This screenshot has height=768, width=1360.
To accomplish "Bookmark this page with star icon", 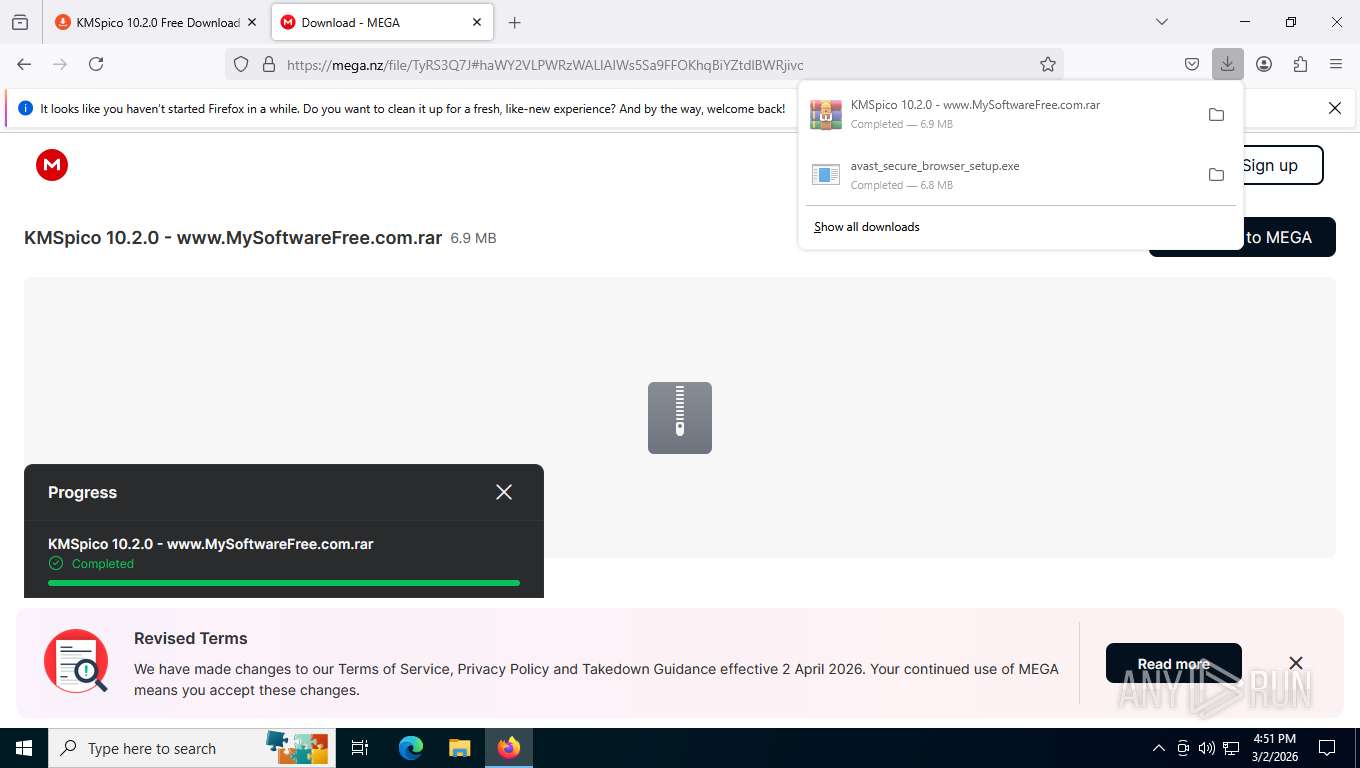I will point(1048,64).
